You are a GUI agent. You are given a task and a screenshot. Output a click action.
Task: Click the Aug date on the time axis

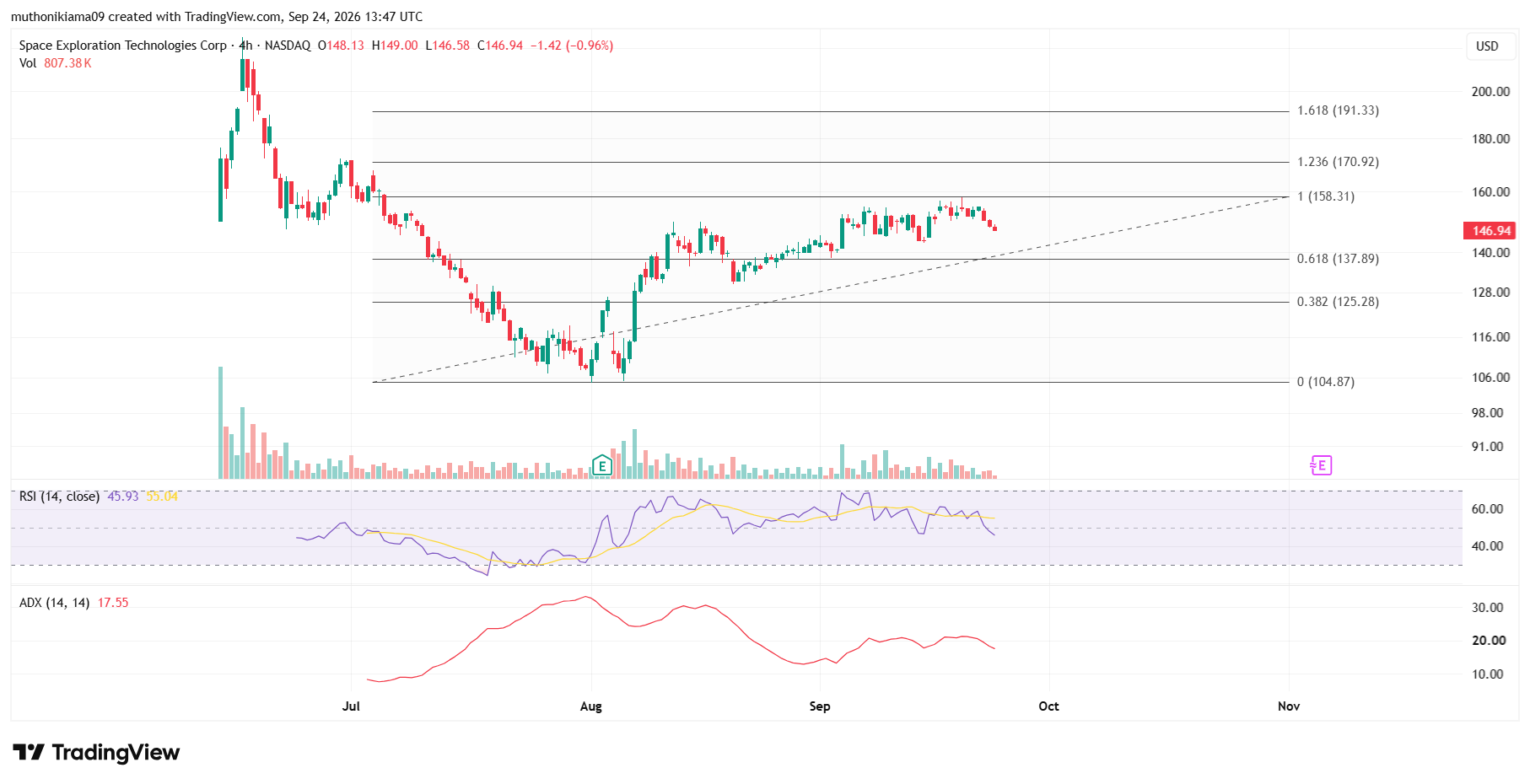pos(591,706)
